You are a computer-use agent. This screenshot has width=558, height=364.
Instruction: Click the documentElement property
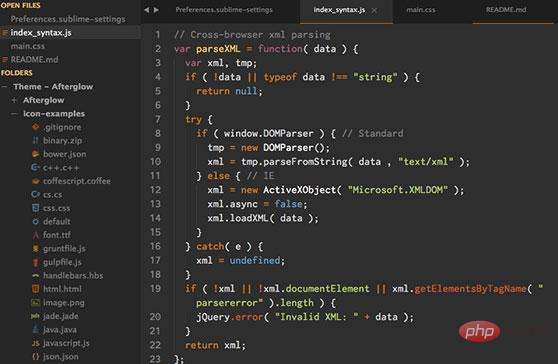(x=327, y=289)
